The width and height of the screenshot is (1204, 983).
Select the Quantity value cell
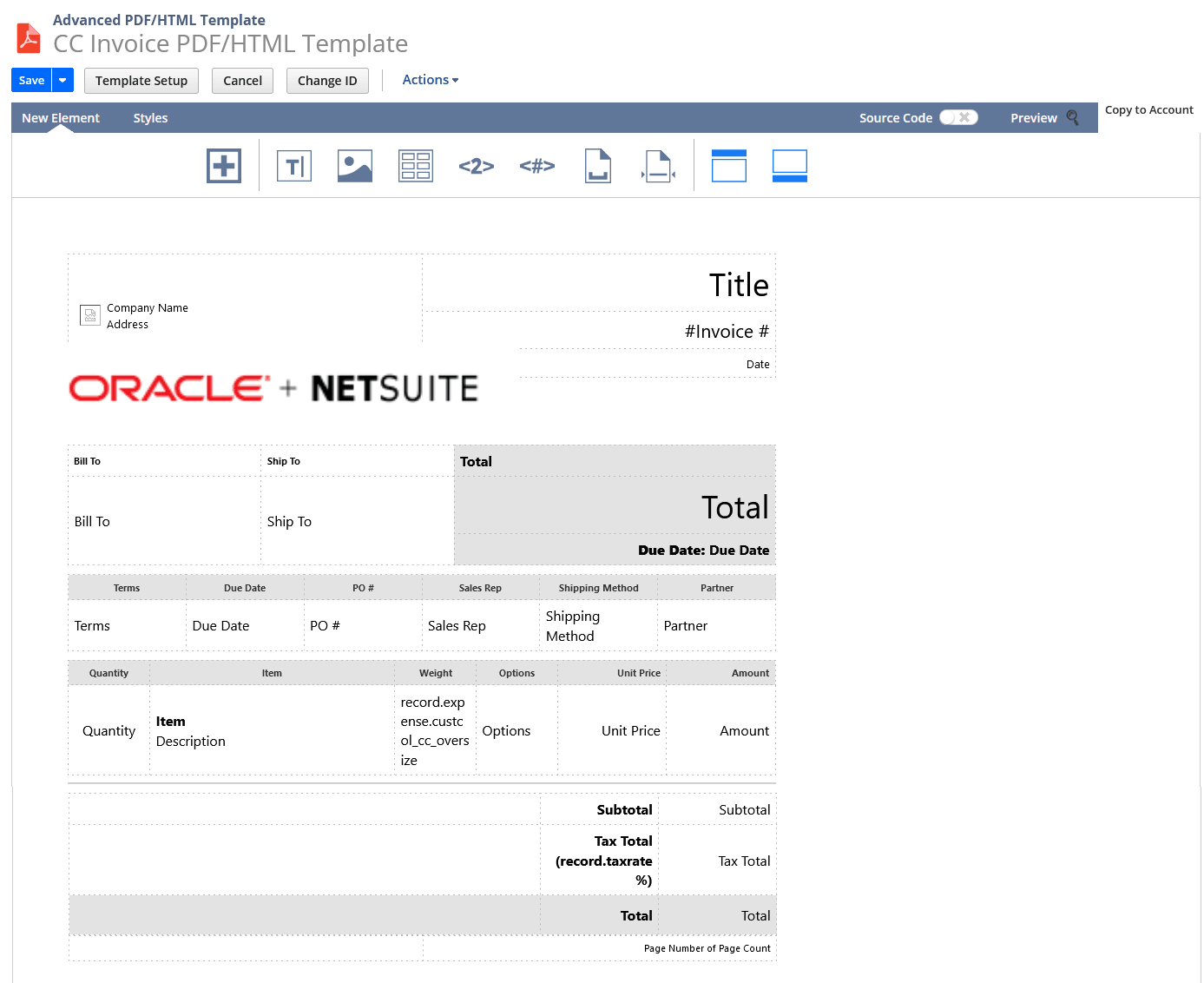click(109, 731)
